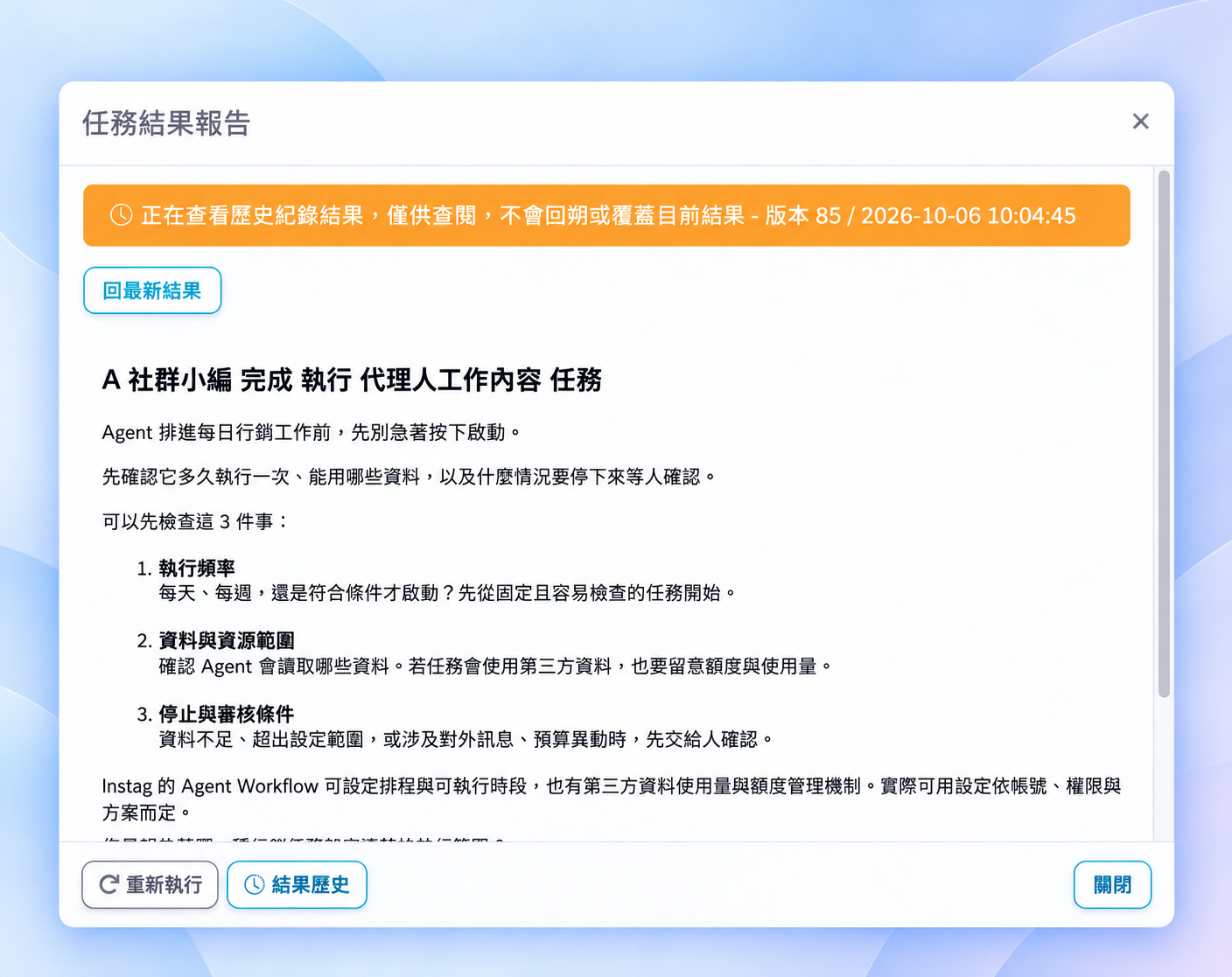This screenshot has height=977, width=1232.
Task: Click list item heading 停止與審核條件
Action: [227, 715]
